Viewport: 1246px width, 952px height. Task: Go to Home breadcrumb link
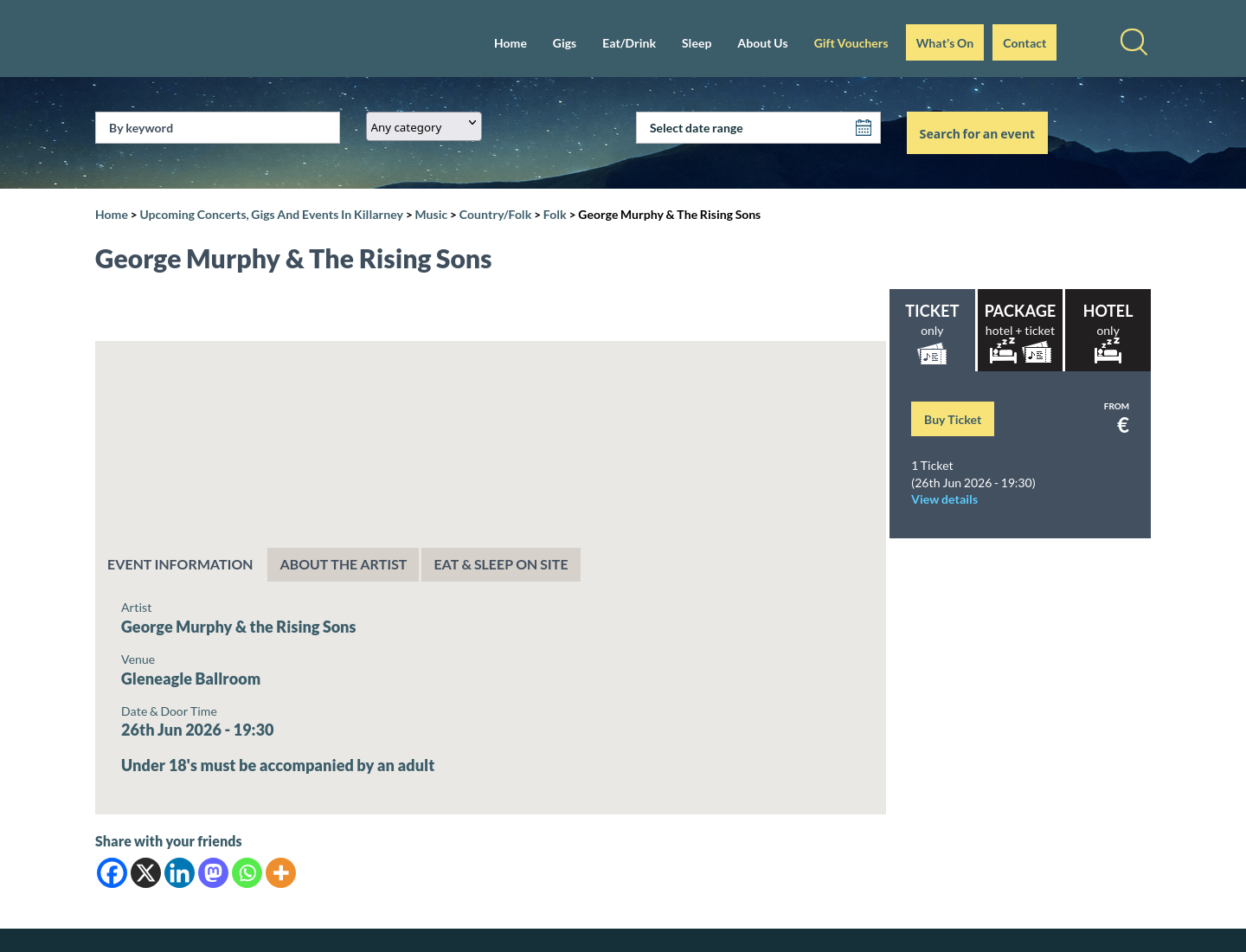[x=112, y=215]
